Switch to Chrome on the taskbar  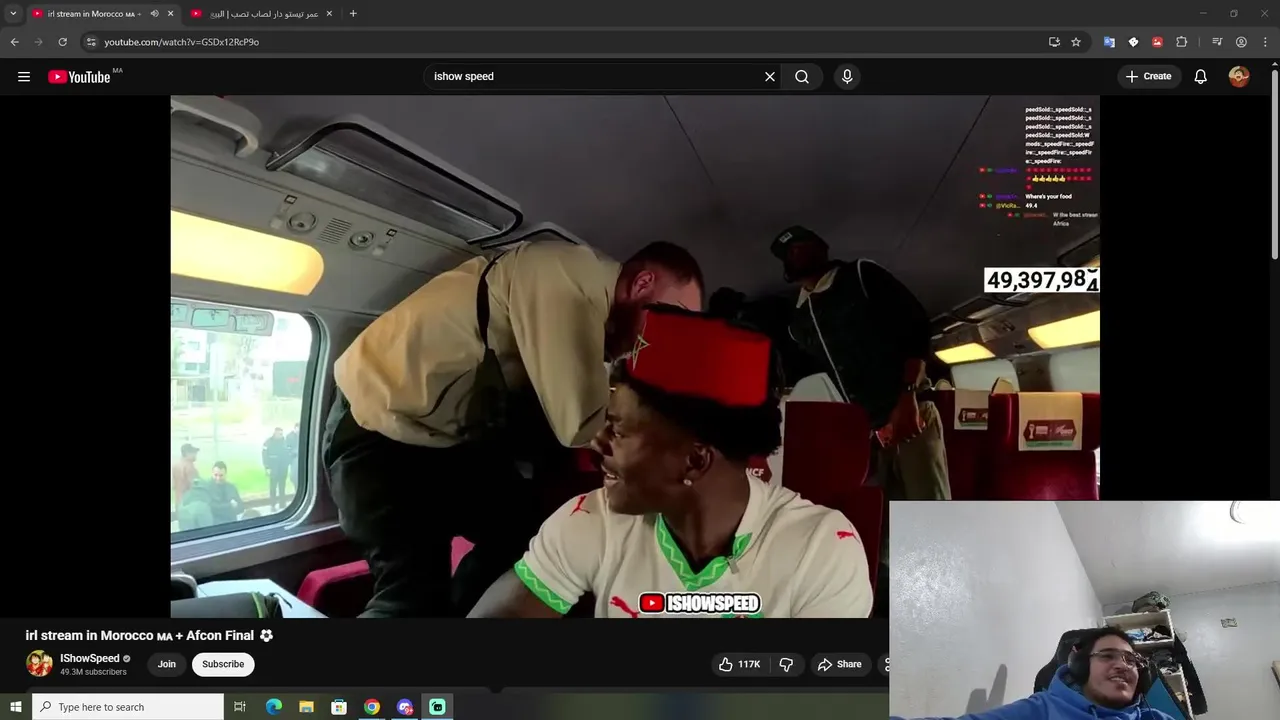tap(372, 707)
